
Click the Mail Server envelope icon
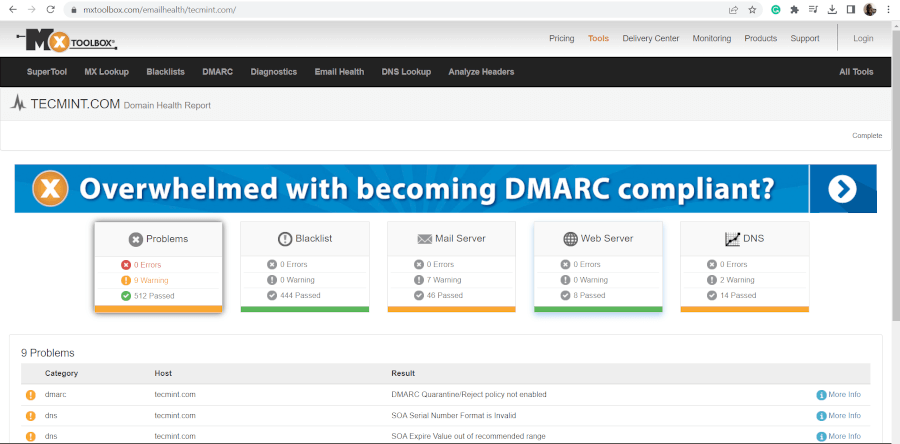point(425,239)
